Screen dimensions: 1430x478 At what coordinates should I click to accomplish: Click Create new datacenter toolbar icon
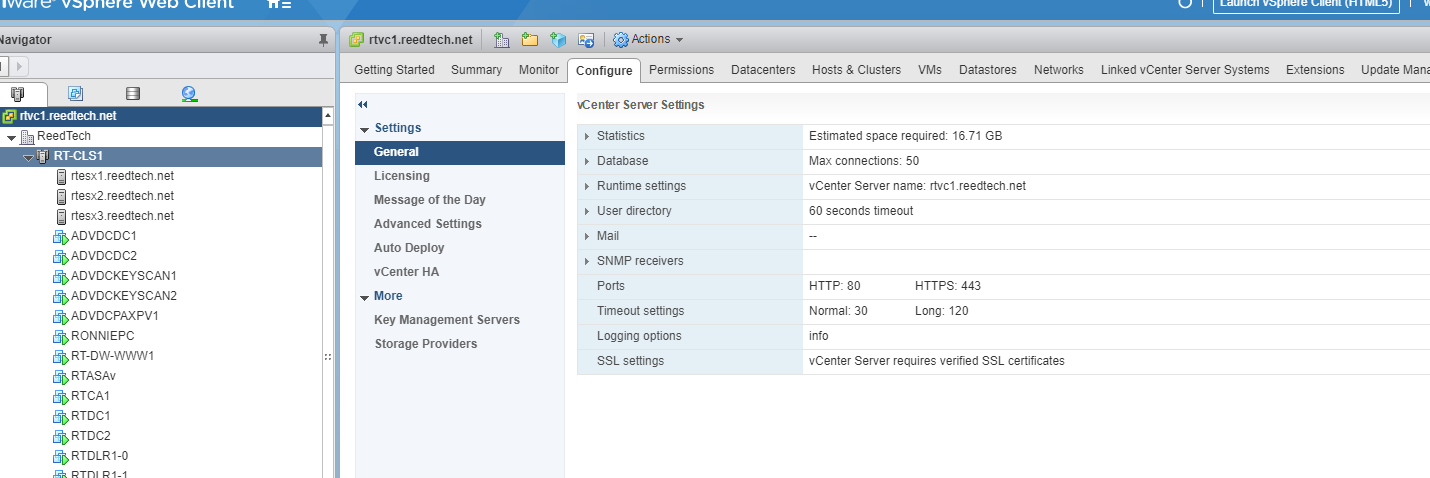(502, 40)
